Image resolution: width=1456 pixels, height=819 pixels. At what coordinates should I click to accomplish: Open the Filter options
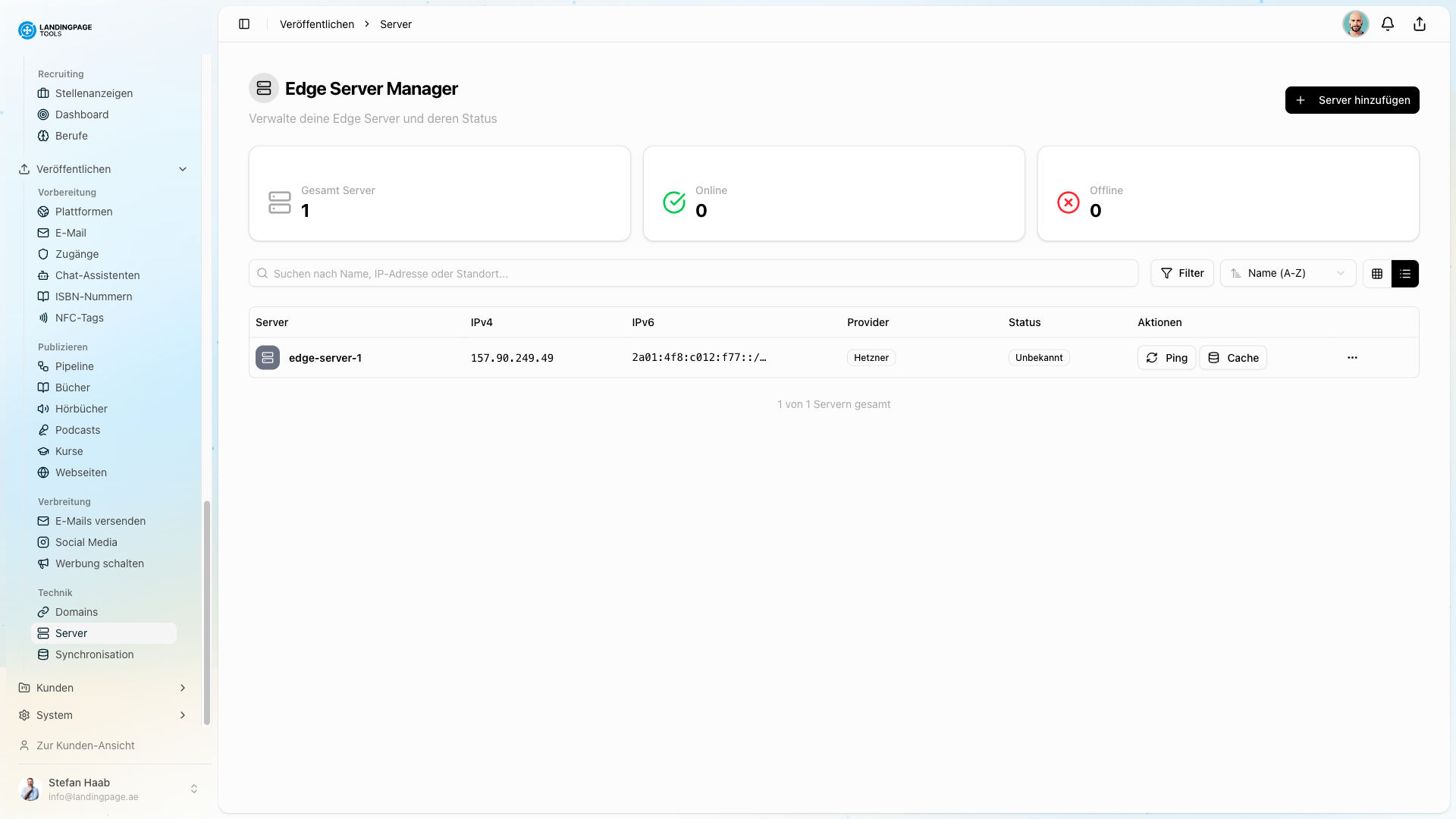click(x=1182, y=273)
